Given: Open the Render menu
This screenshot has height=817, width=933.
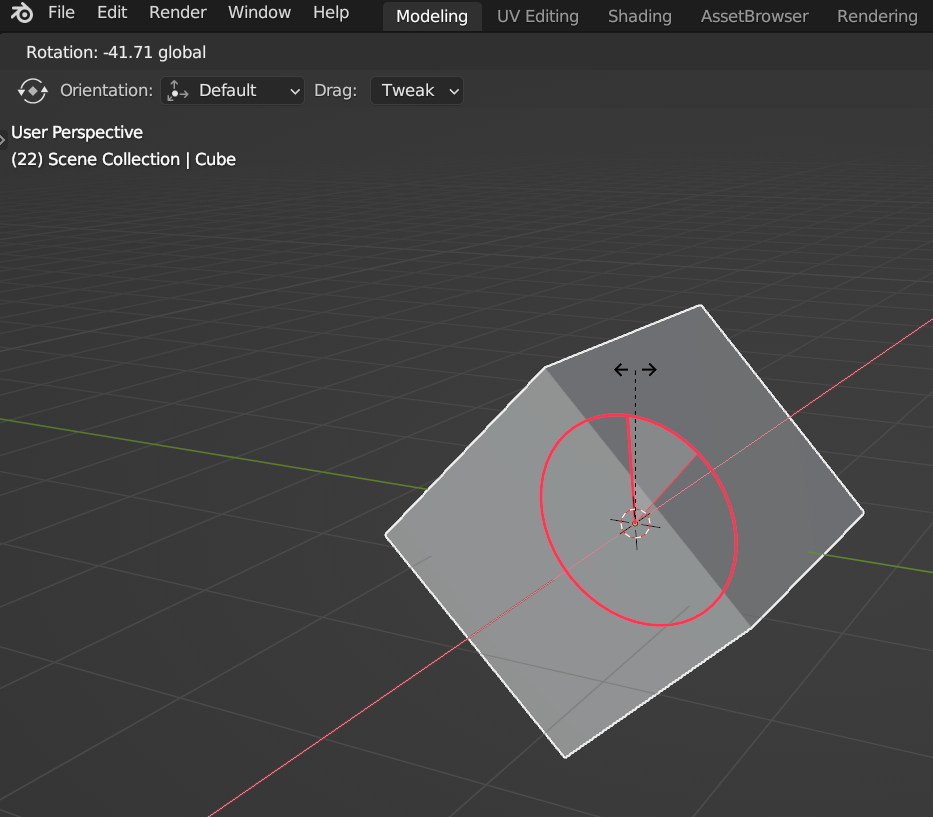Looking at the screenshot, I should click(177, 12).
